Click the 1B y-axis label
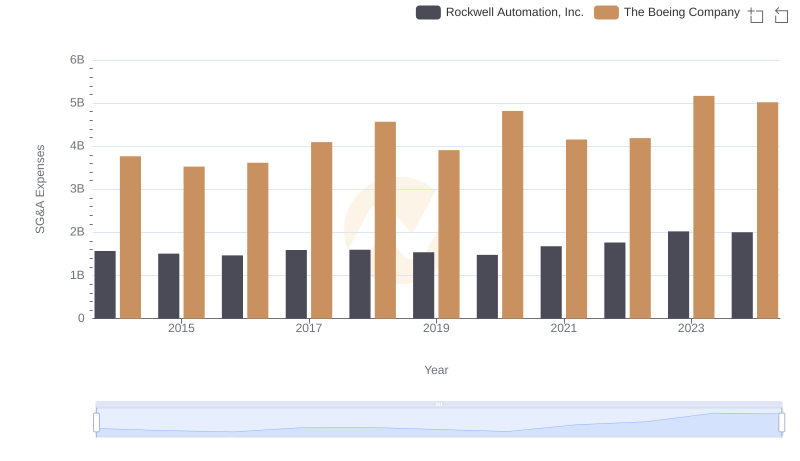The image size is (800, 461). (77, 275)
